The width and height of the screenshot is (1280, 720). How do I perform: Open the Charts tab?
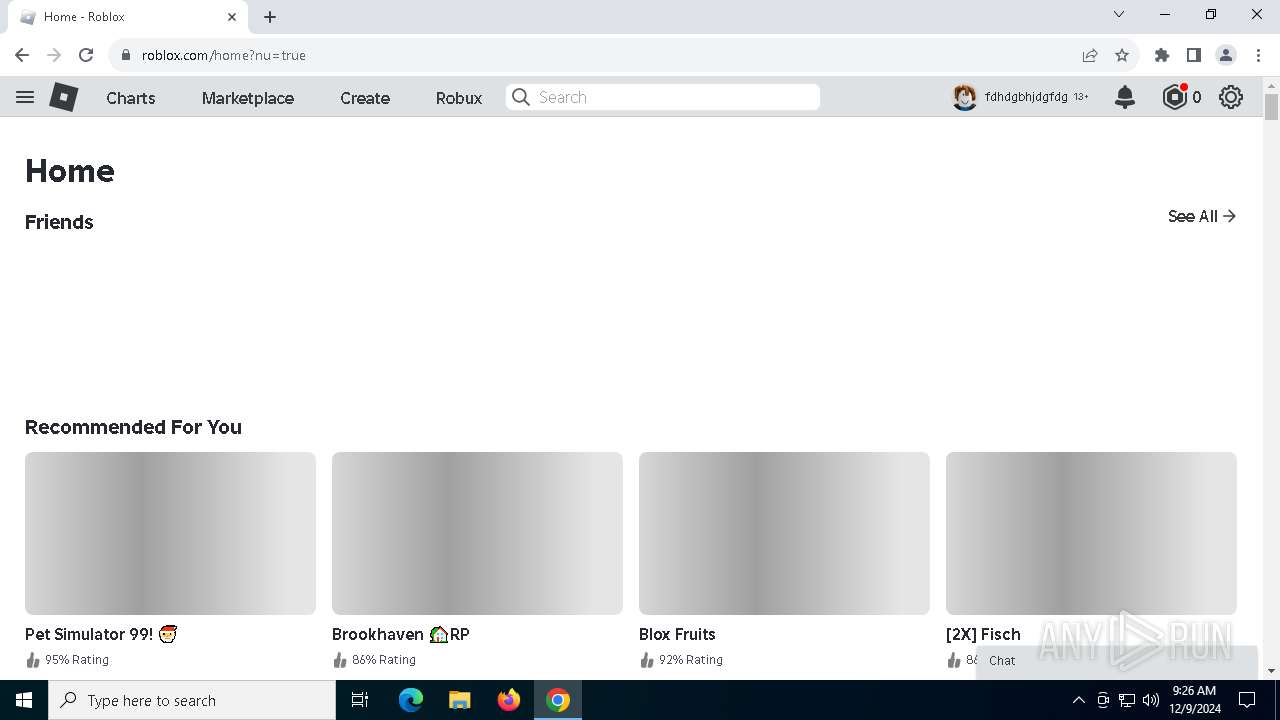pyautogui.click(x=131, y=98)
